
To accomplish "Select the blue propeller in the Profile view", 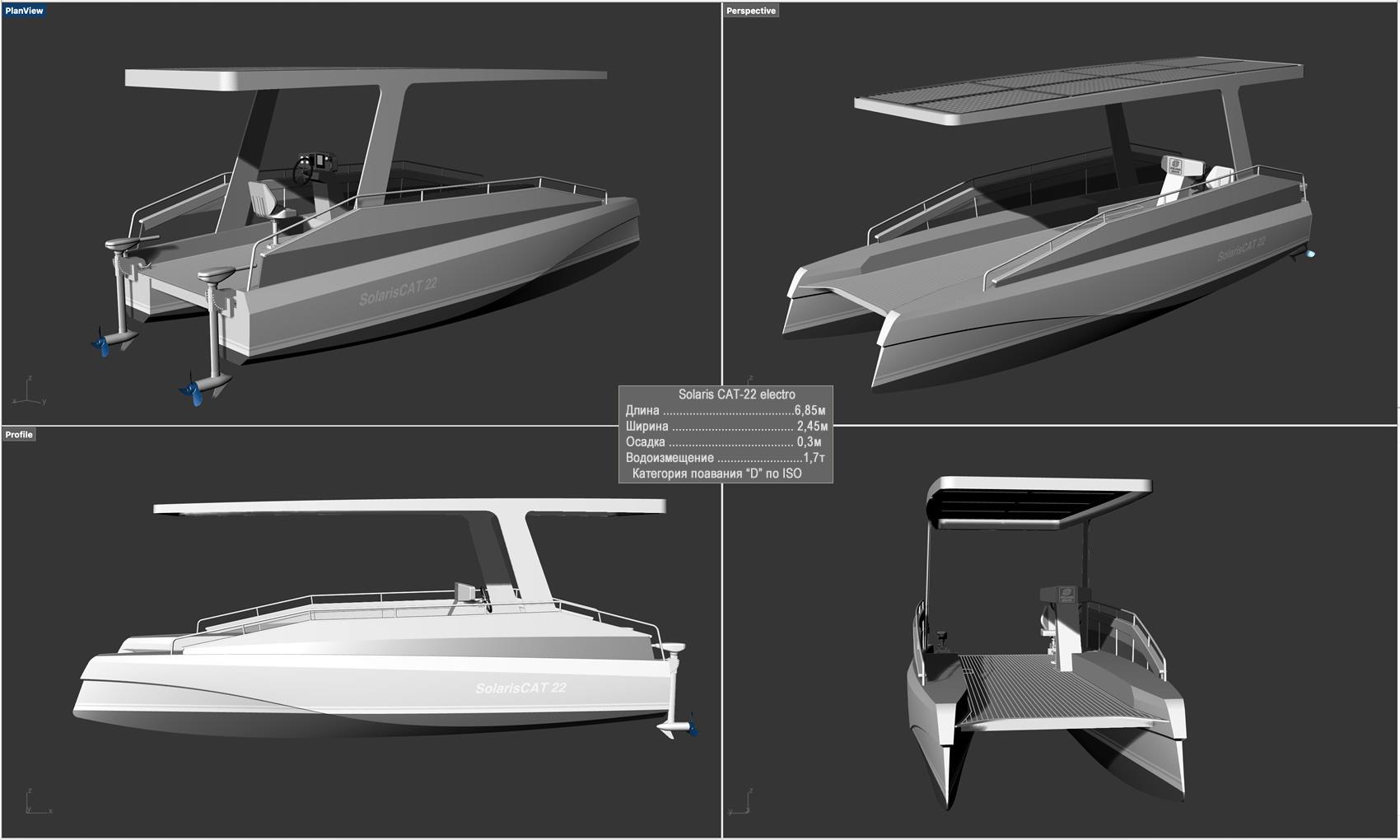I will point(692,728).
